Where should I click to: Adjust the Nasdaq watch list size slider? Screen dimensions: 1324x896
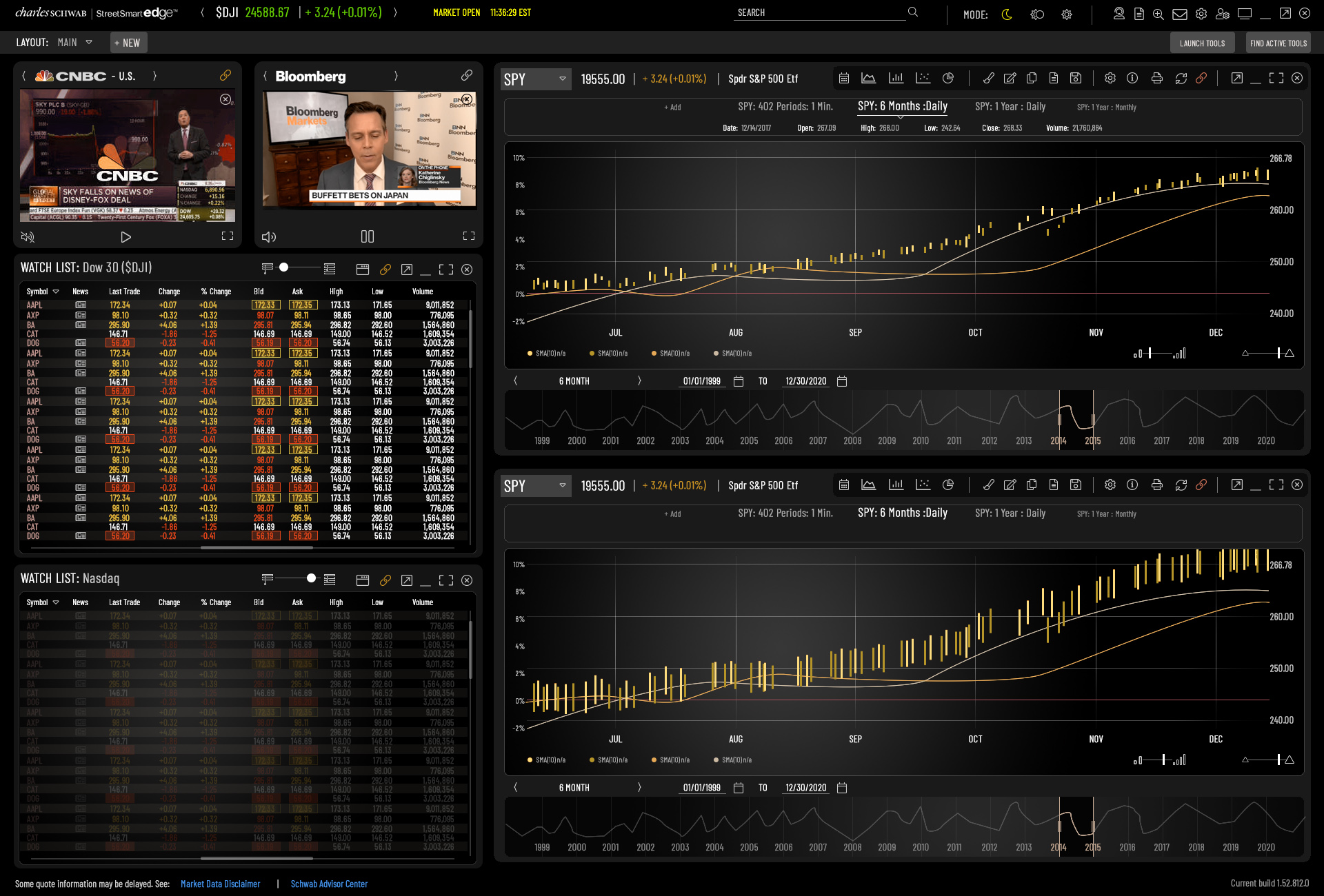[311, 578]
